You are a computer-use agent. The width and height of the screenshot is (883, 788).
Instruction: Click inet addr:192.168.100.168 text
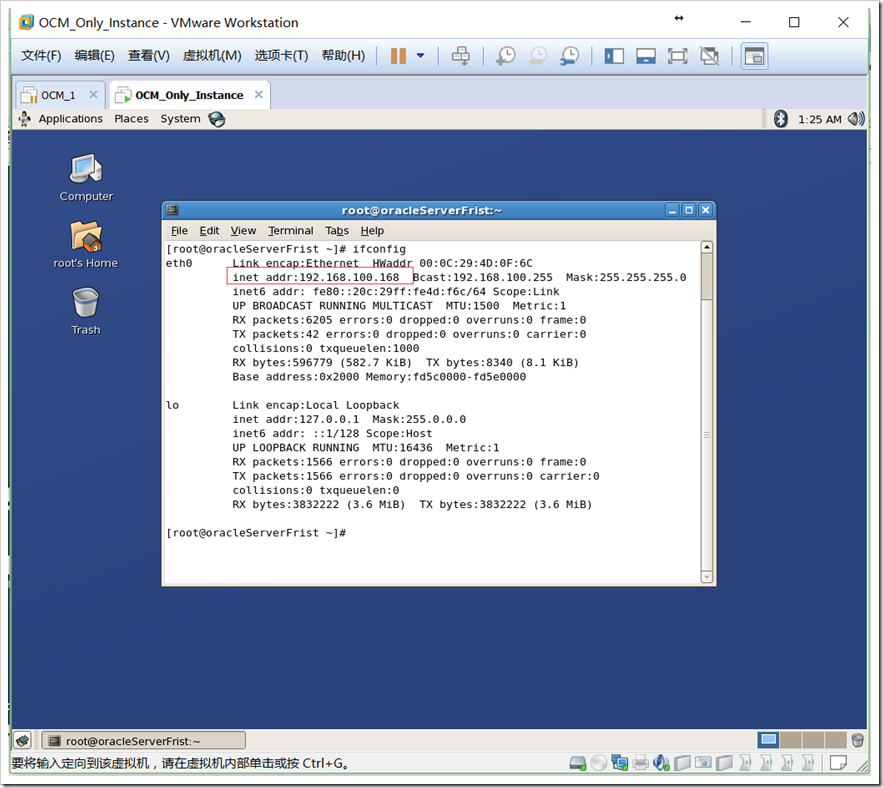pyautogui.click(x=316, y=277)
